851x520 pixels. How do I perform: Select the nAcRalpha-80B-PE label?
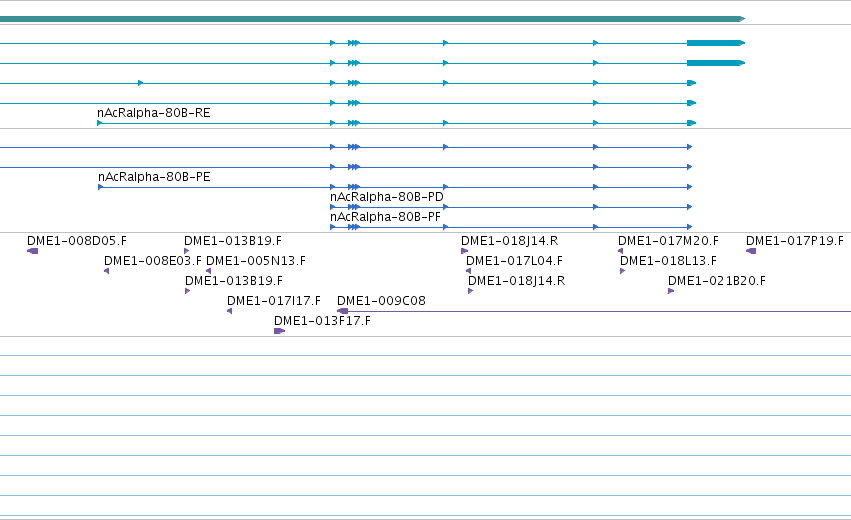[x=154, y=177]
